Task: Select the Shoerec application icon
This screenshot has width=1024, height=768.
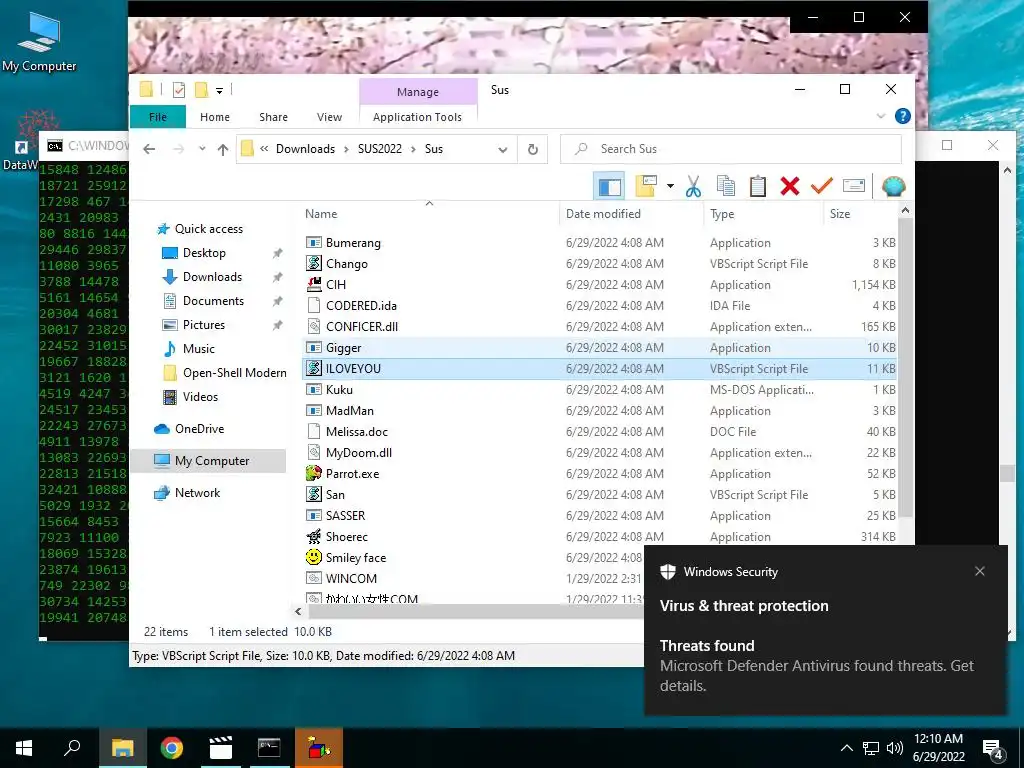Action: pos(314,537)
